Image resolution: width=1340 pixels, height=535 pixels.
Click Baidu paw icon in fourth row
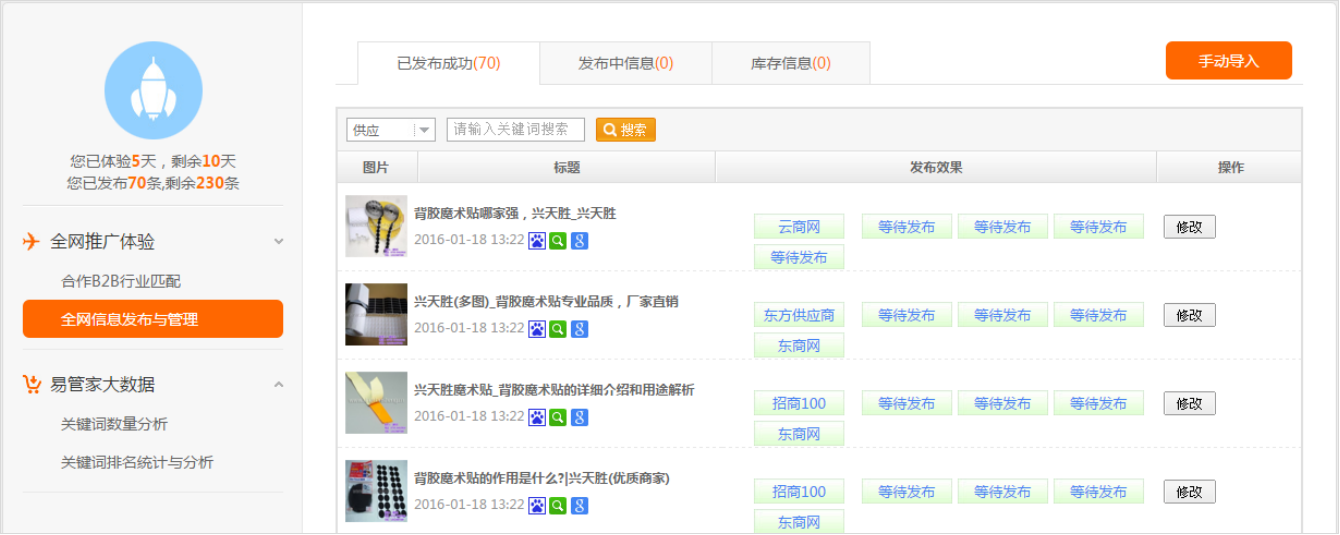pyautogui.click(x=537, y=505)
